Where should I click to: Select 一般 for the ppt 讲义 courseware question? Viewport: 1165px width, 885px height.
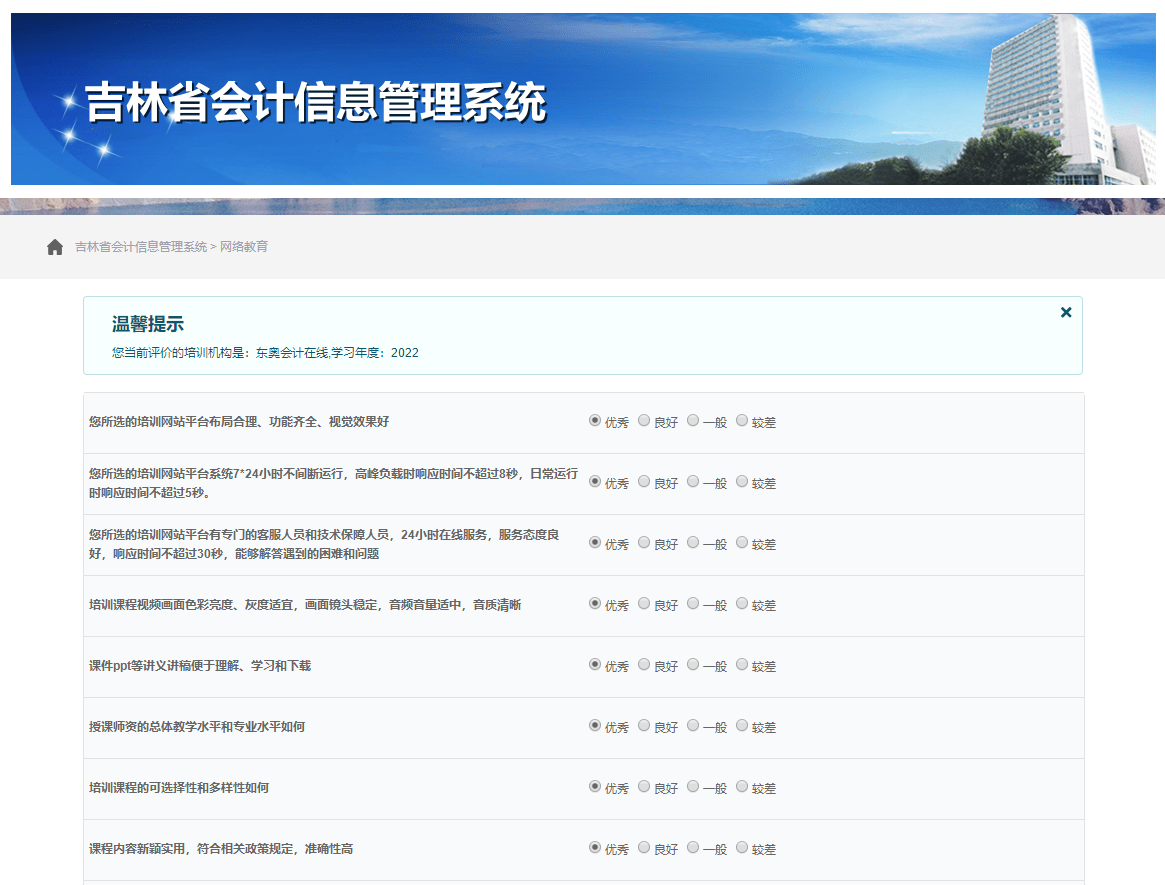692,664
